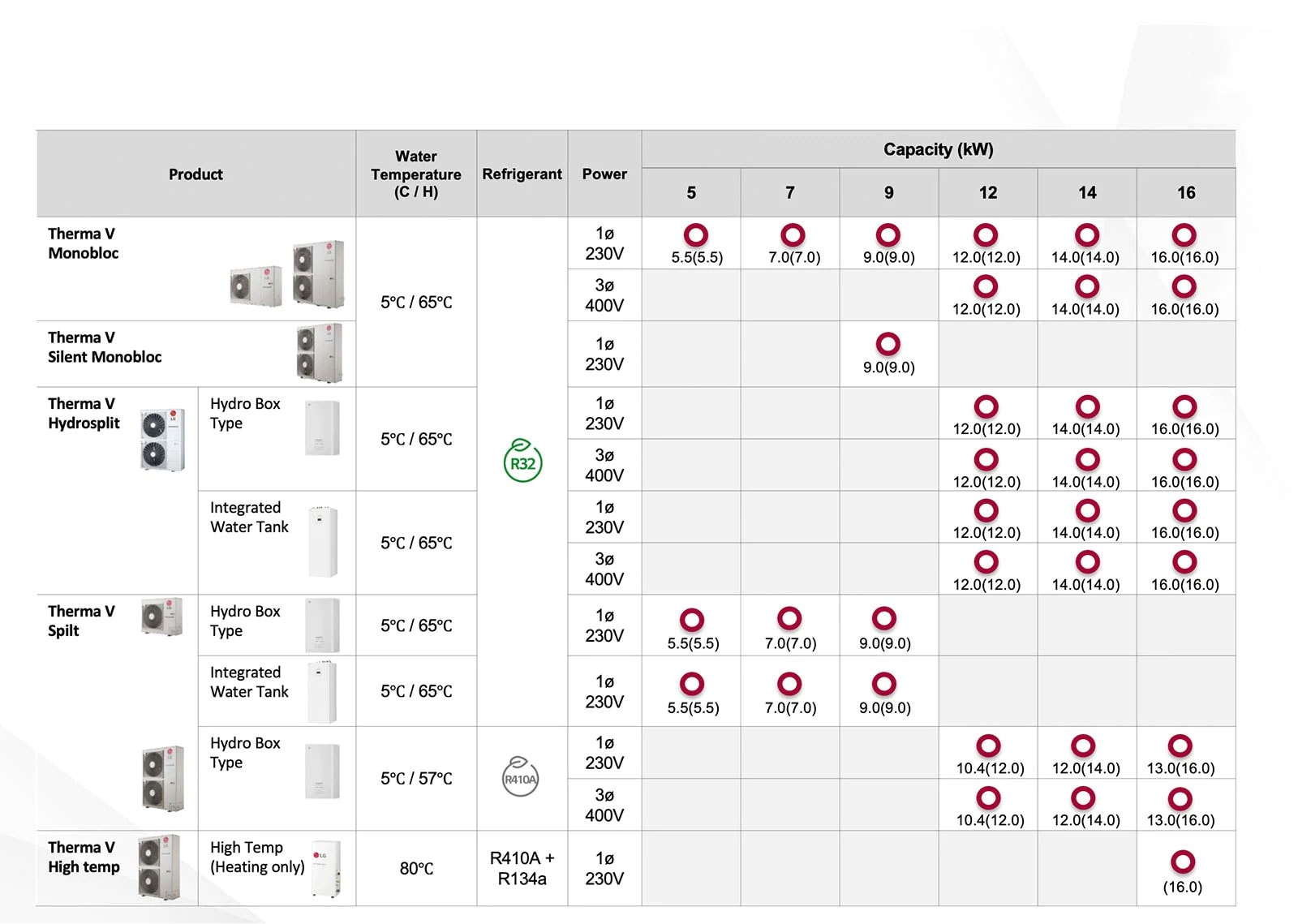Screen dimensions: 1298x924
Task: Click the Monobloc 1ø 230V 5.5(5.5) circle
Action: pos(695,235)
